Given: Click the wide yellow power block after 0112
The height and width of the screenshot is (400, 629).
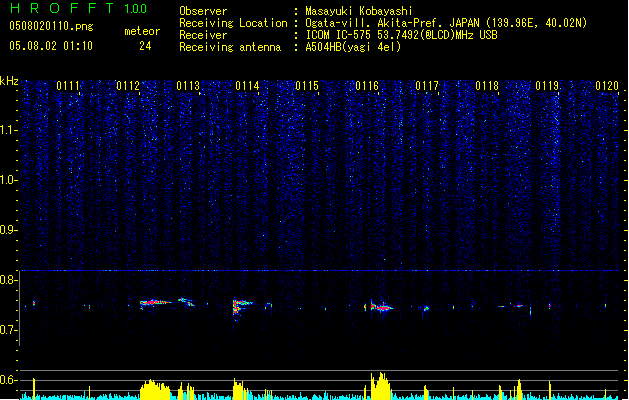Looking at the screenshot, I should click(155, 390).
